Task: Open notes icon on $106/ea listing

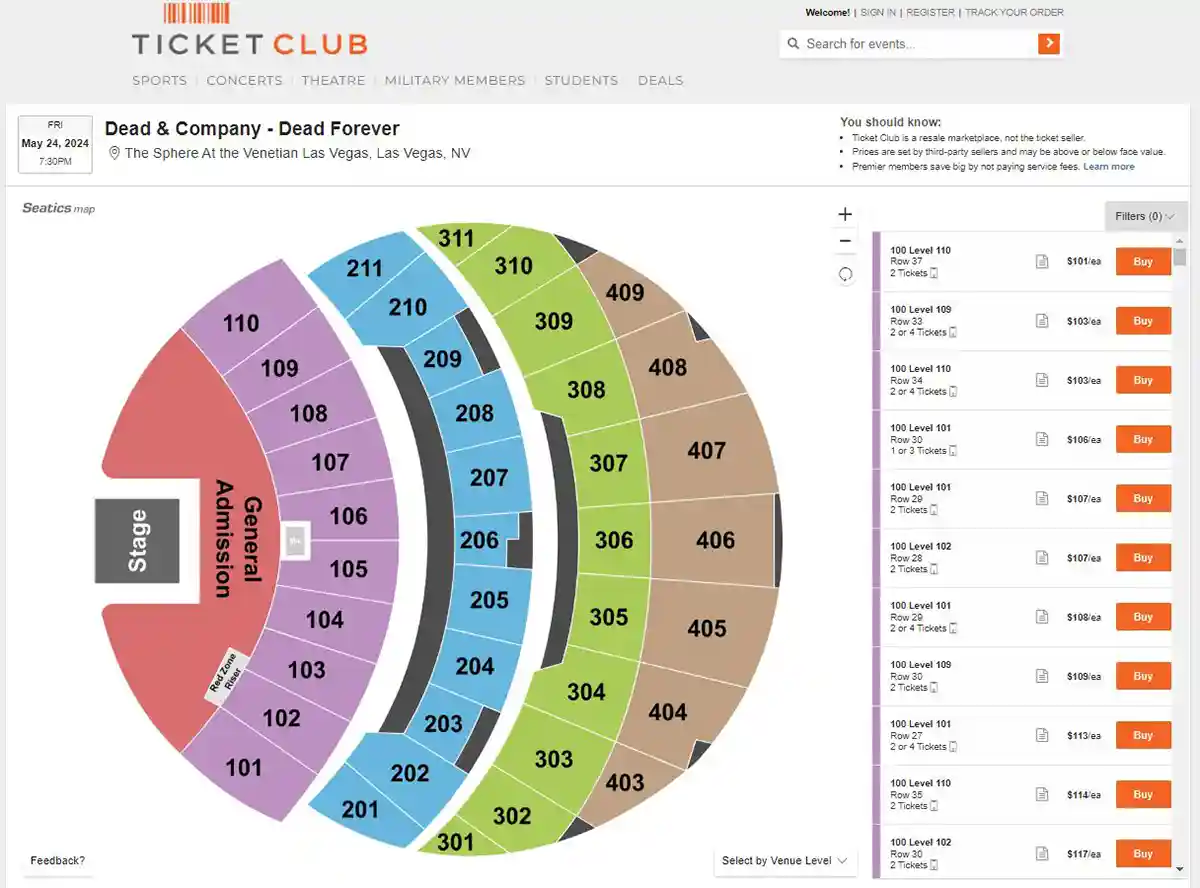Action: pyautogui.click(x=1042, y=439)
